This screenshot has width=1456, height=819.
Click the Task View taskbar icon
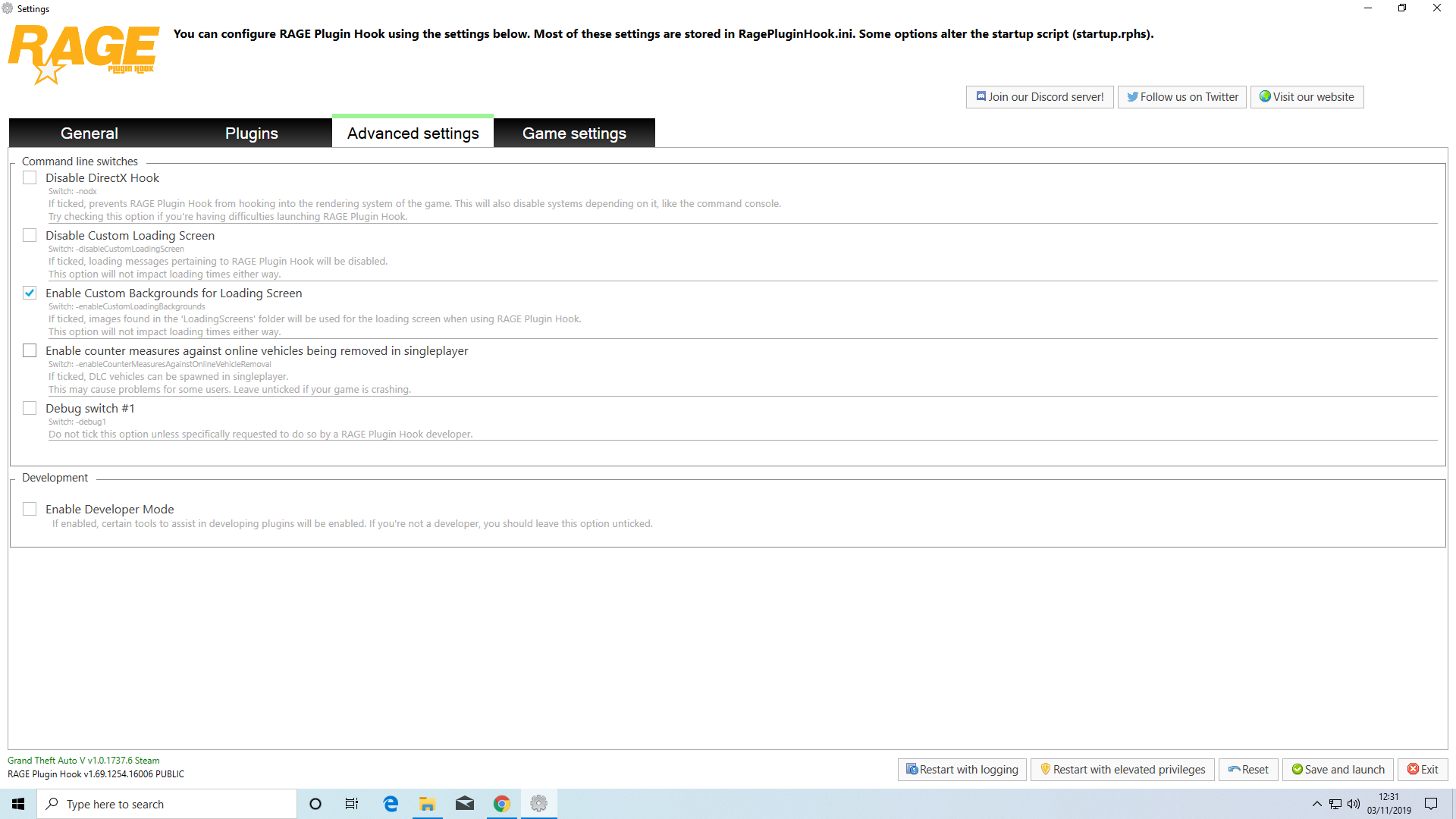[x=352, y=804]
